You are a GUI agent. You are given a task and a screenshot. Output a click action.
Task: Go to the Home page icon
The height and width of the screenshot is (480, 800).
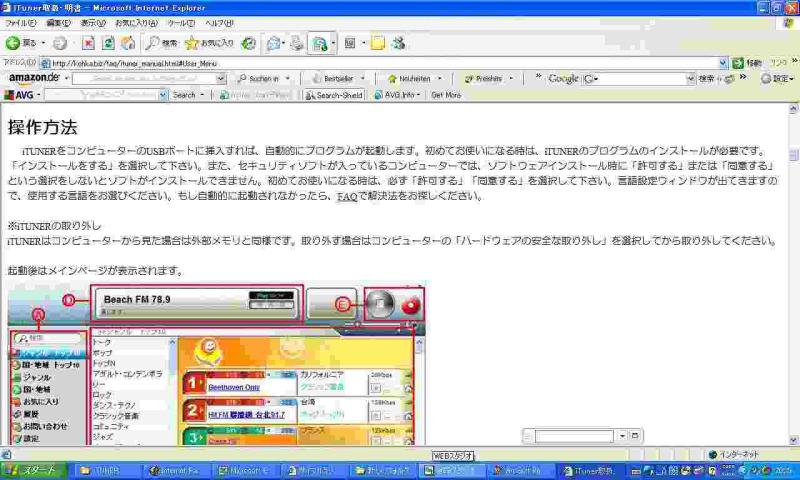click(x=128, y=44)
